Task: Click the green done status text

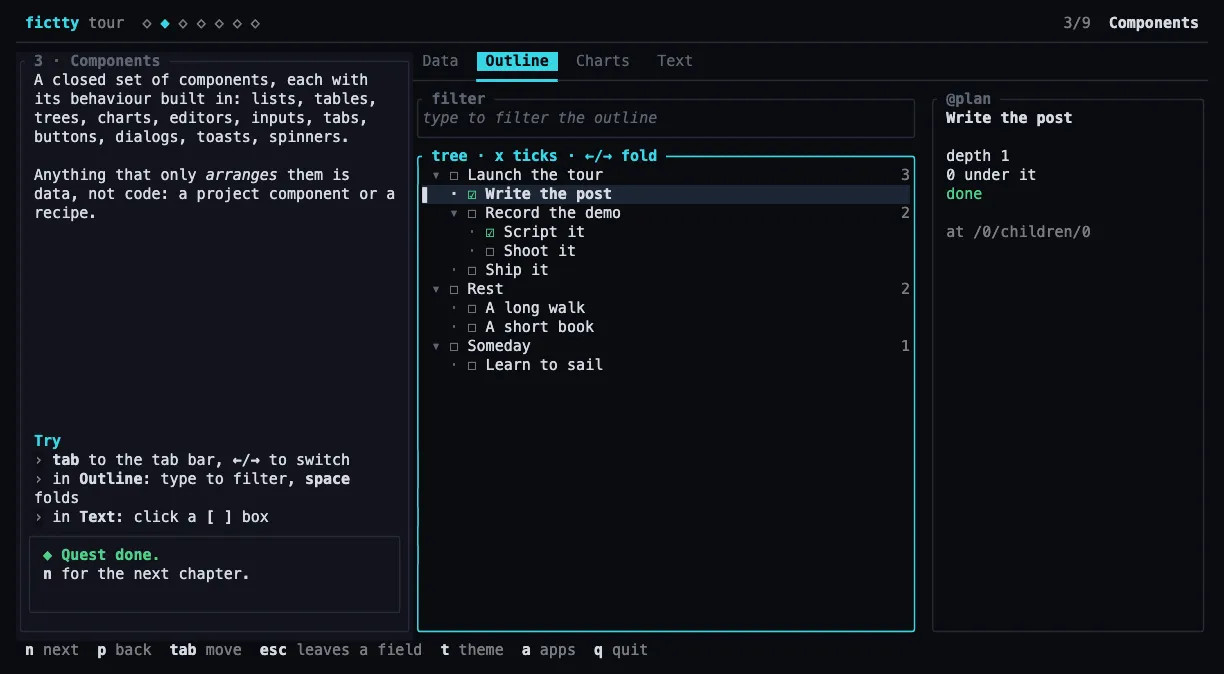Action: (964, 194)
